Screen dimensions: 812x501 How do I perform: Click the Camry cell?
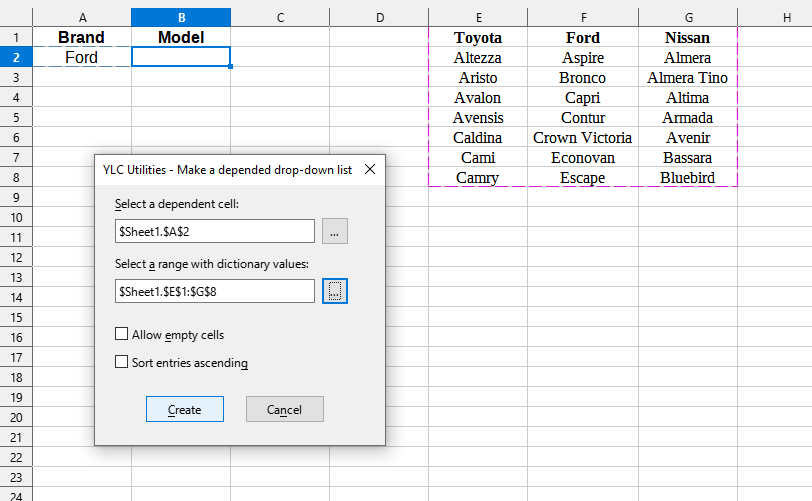click(x=478, y=177)
